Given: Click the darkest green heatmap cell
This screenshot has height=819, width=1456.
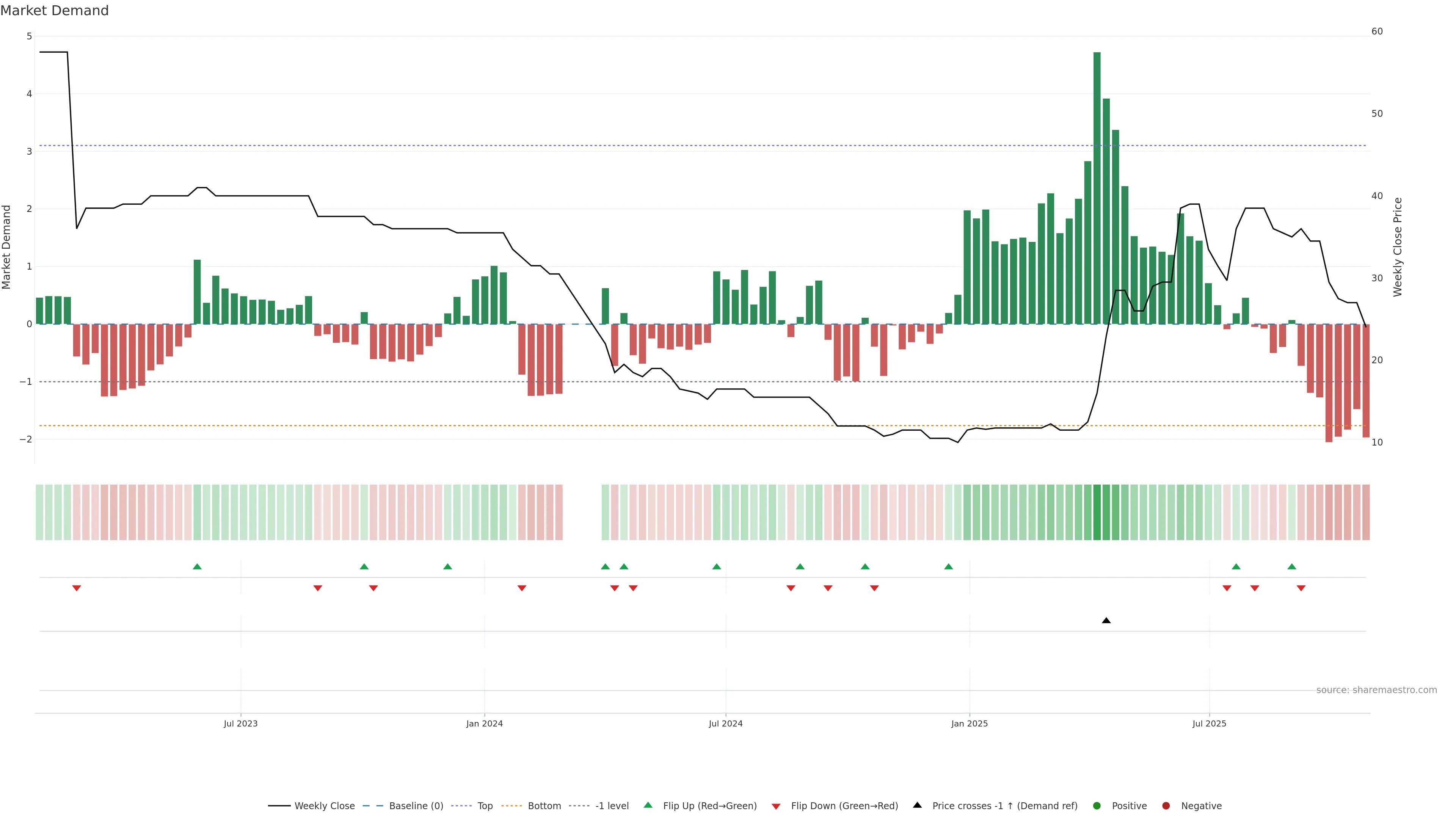Looking at the screenshot, I should click(x=1097, y=512).
